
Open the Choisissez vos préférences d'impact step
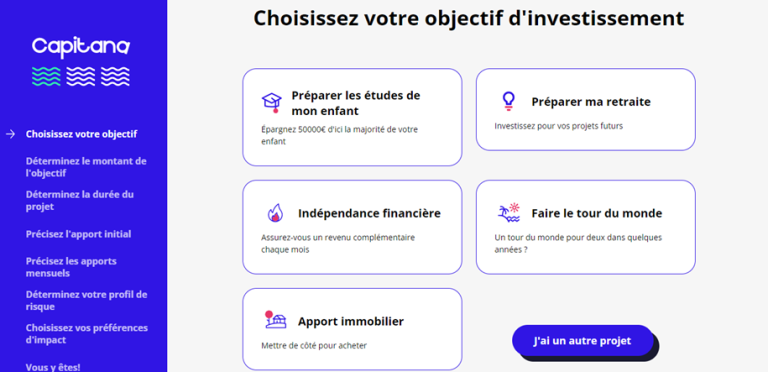pyautogui.click(x=87, y=333)
